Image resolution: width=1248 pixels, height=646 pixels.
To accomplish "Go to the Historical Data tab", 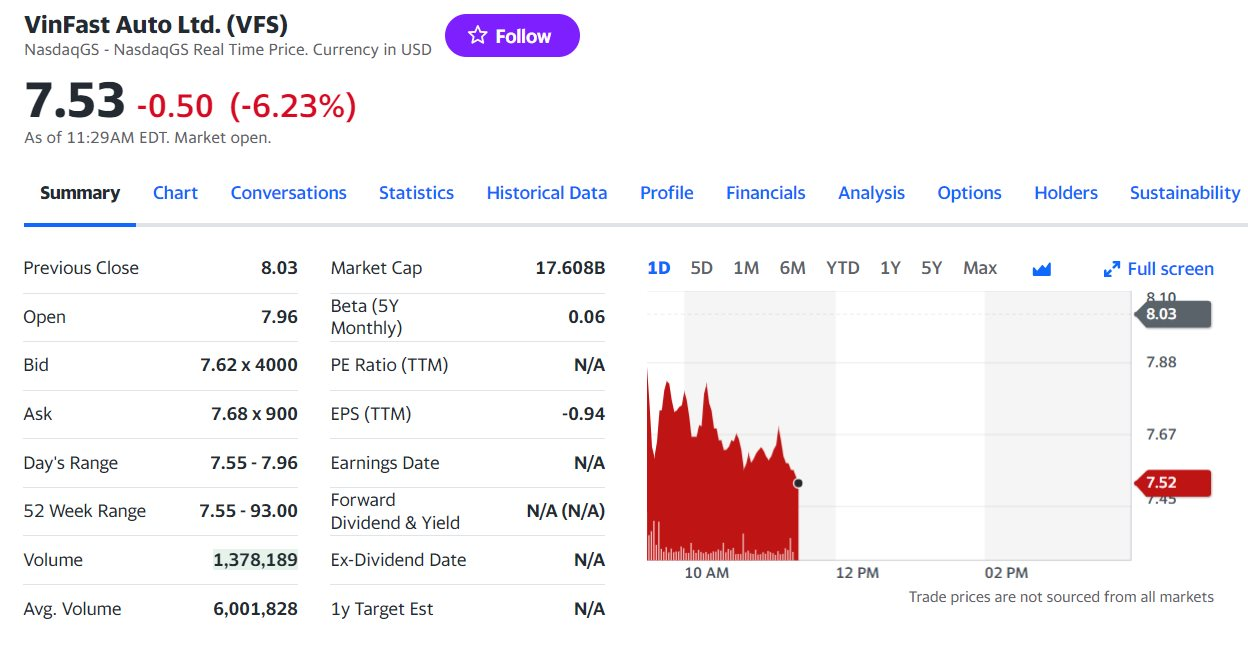I will coord(547,193).
